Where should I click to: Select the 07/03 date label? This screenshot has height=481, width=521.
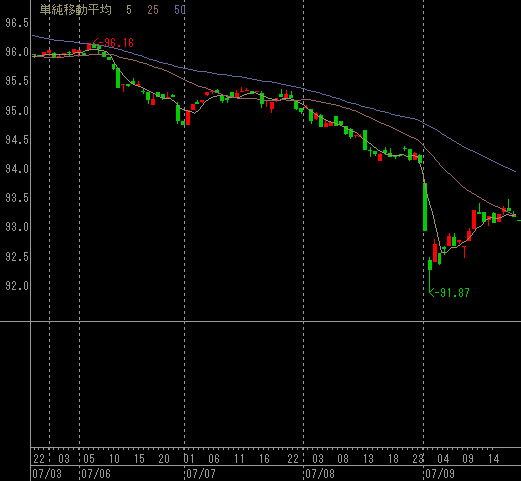tap(47, 474)
